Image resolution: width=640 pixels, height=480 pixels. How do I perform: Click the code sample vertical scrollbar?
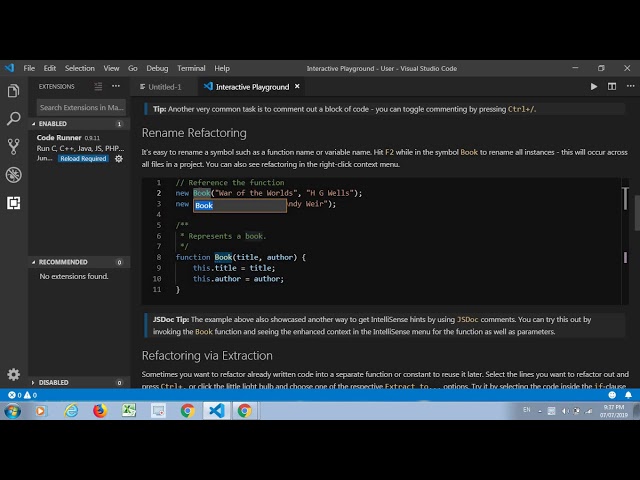(625, 199)
